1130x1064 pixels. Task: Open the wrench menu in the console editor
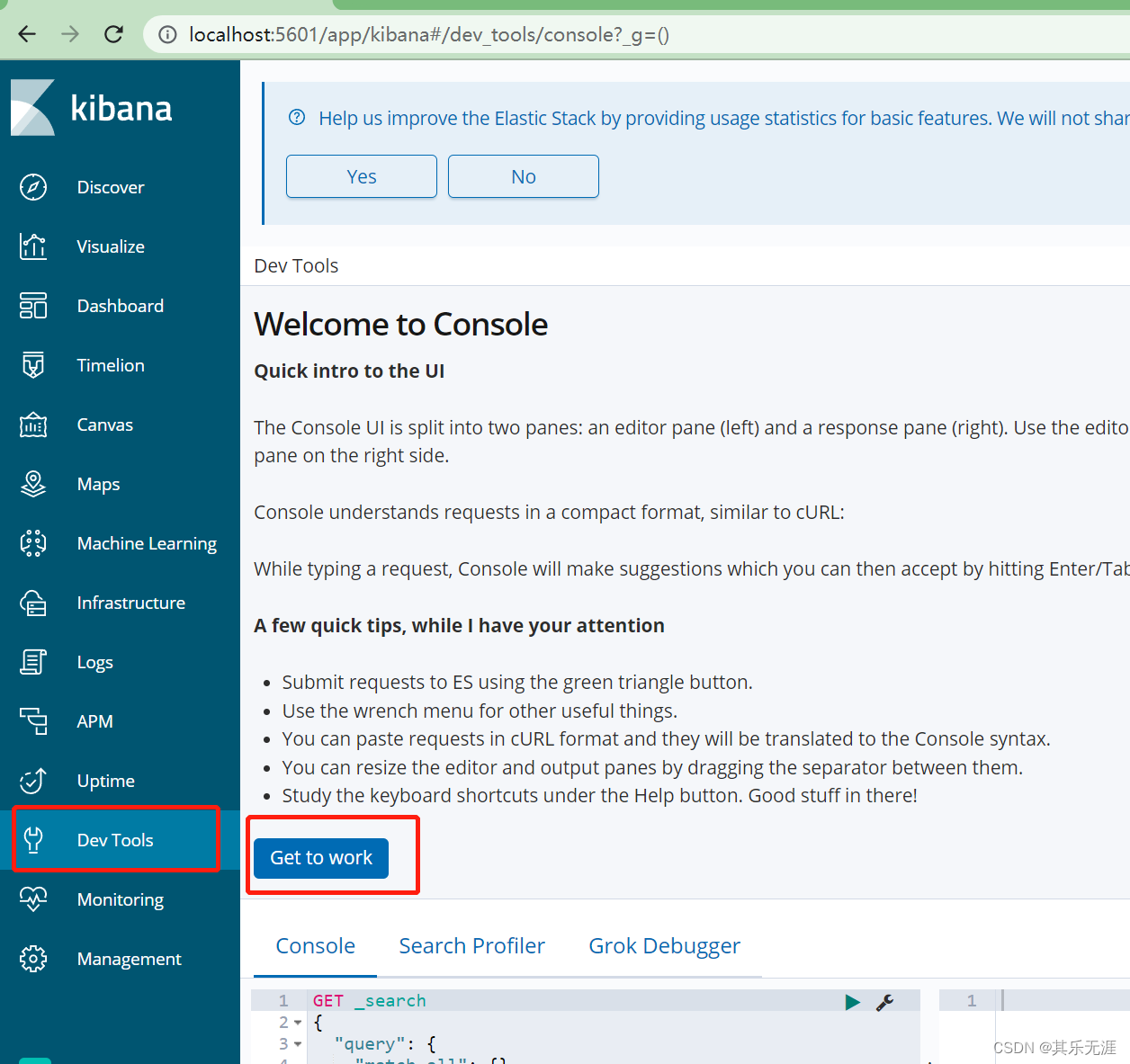(x=886, y=1001)
